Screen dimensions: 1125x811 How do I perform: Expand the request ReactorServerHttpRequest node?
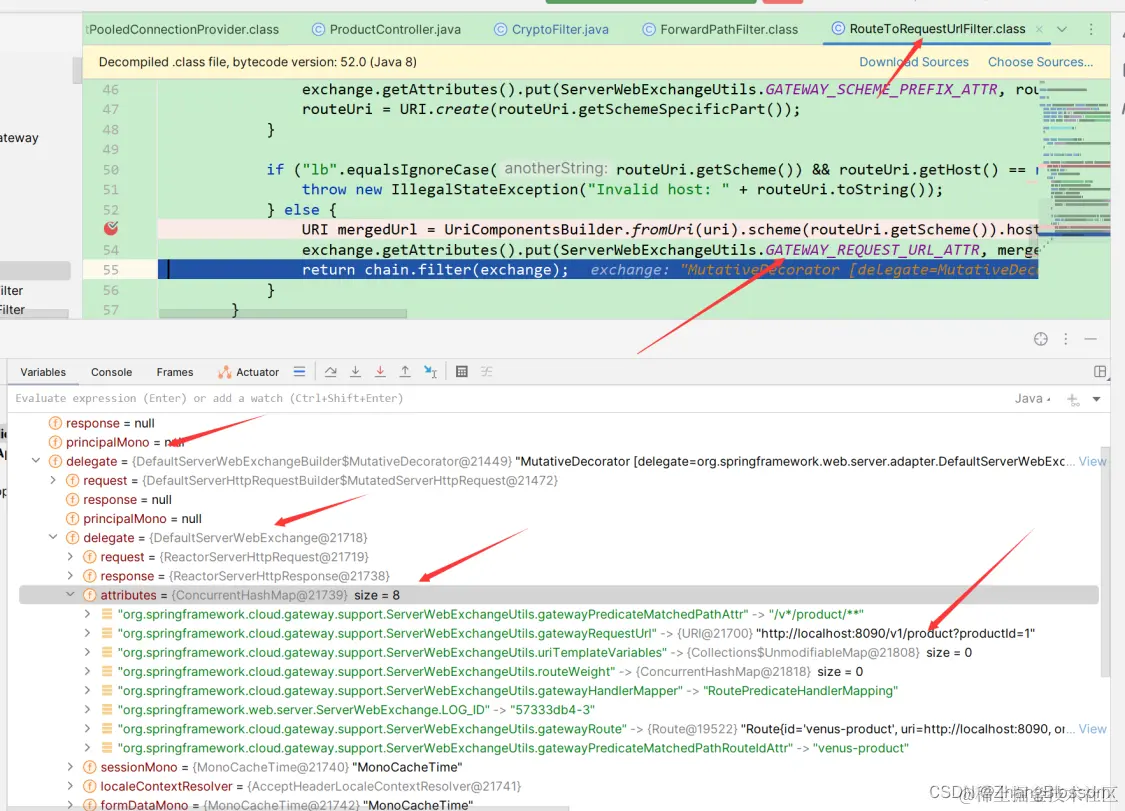[70, 556]
